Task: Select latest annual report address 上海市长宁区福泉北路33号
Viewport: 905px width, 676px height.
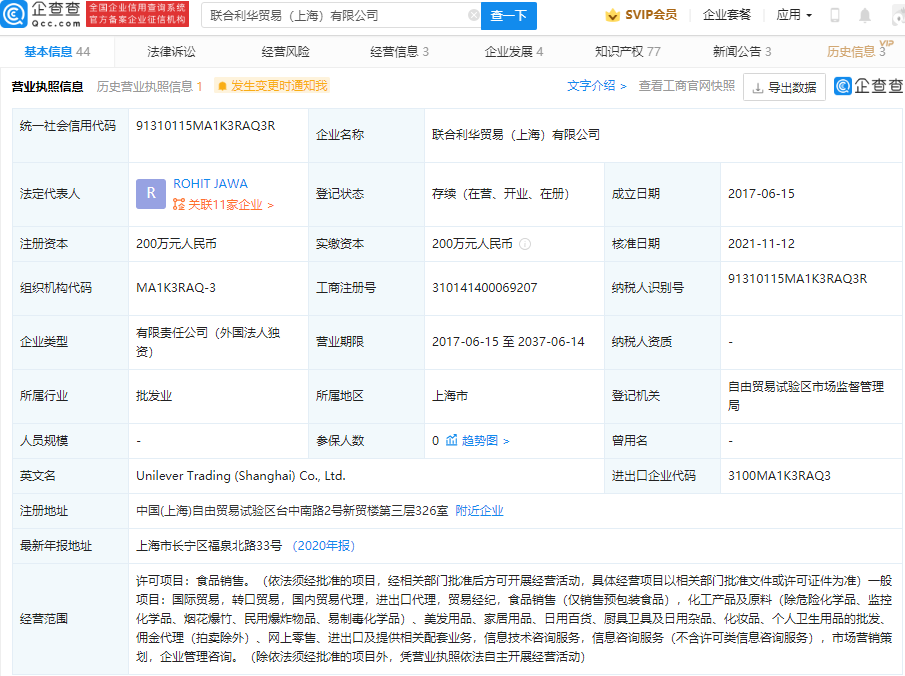Action: 209,546
